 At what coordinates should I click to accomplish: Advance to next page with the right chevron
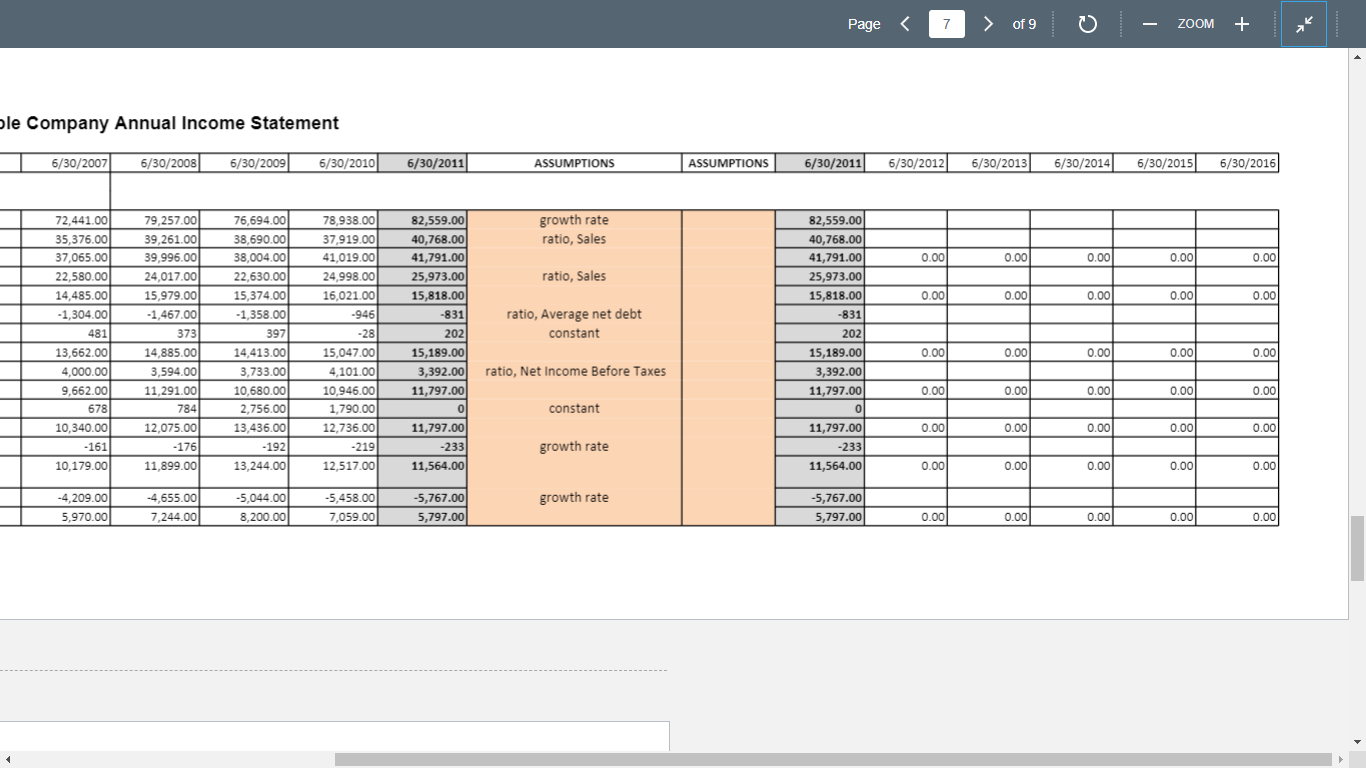click(x=988, y=24)
